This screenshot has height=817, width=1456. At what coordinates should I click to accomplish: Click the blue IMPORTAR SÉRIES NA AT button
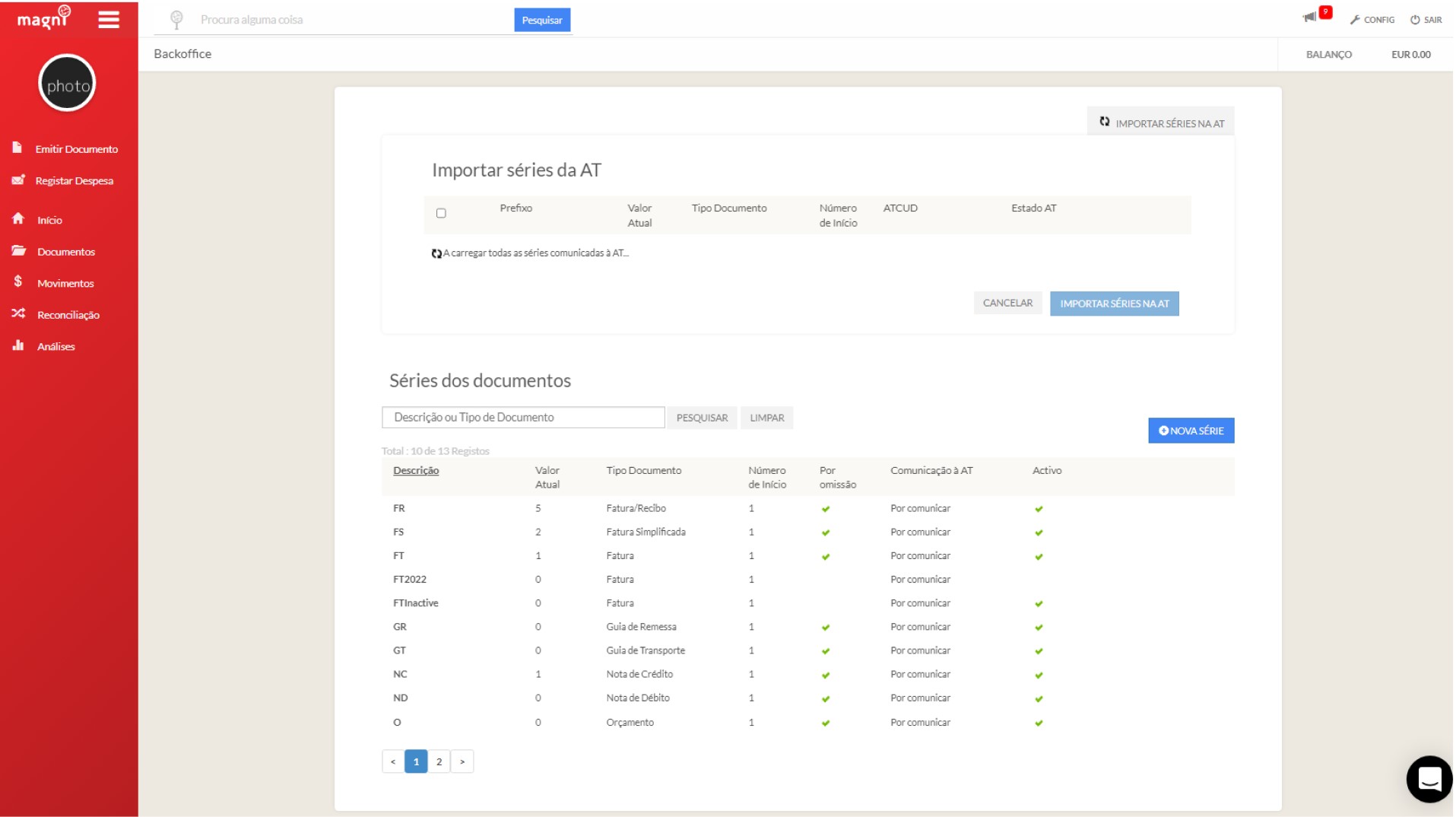(x=1114, y=304)
